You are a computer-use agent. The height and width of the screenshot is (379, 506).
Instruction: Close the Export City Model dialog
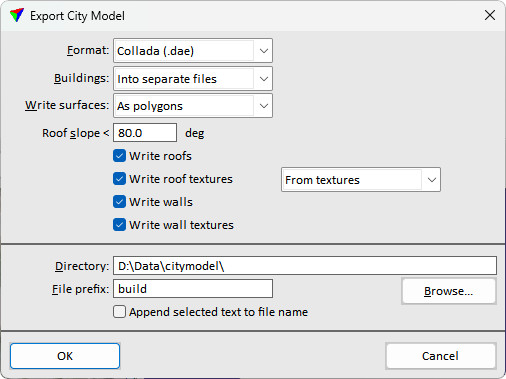click(490, 15)
